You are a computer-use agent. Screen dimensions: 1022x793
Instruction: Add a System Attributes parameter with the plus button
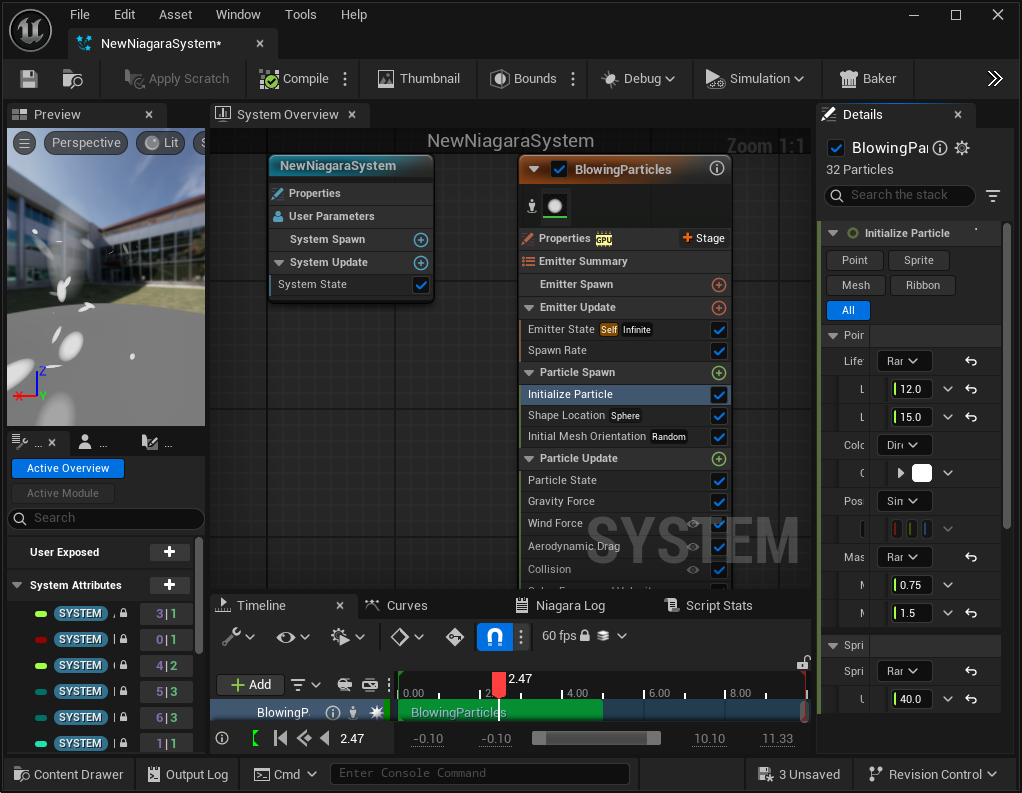click(x=169, y=584)
